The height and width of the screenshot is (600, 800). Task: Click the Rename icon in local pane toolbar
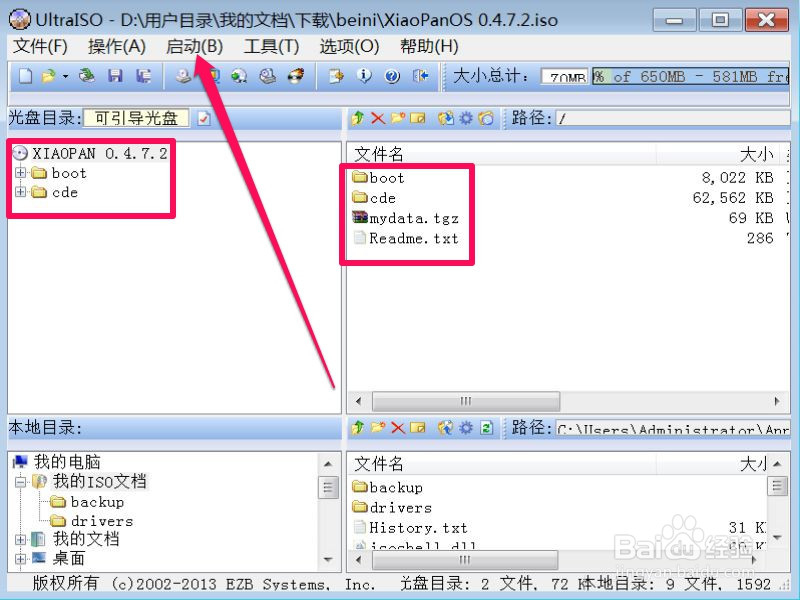click(x=418, y=428)
